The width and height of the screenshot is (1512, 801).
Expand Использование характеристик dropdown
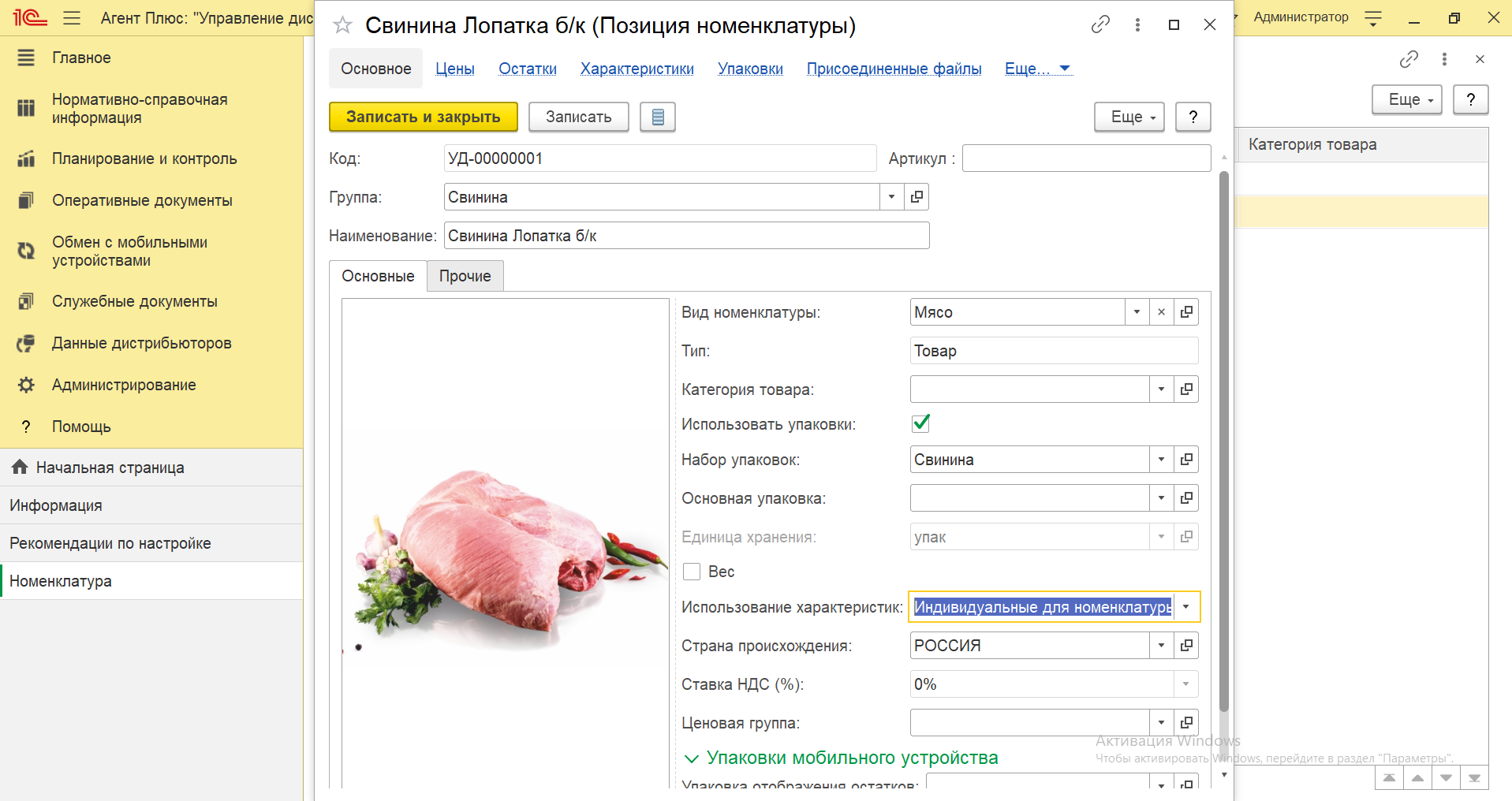coord(1185,607)
